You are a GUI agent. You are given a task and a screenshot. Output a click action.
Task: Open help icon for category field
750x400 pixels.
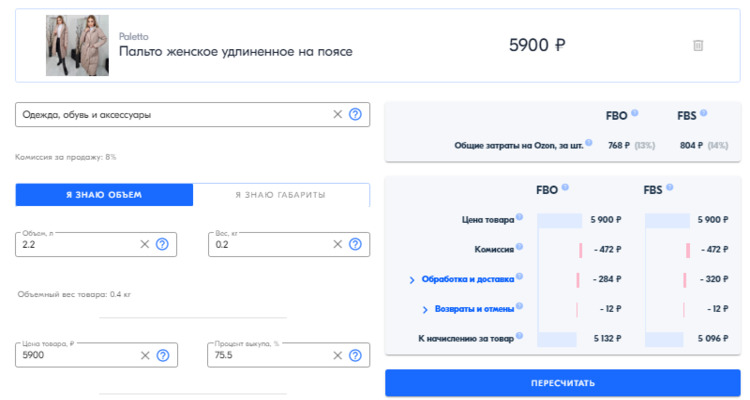click(x=355, y=114)
